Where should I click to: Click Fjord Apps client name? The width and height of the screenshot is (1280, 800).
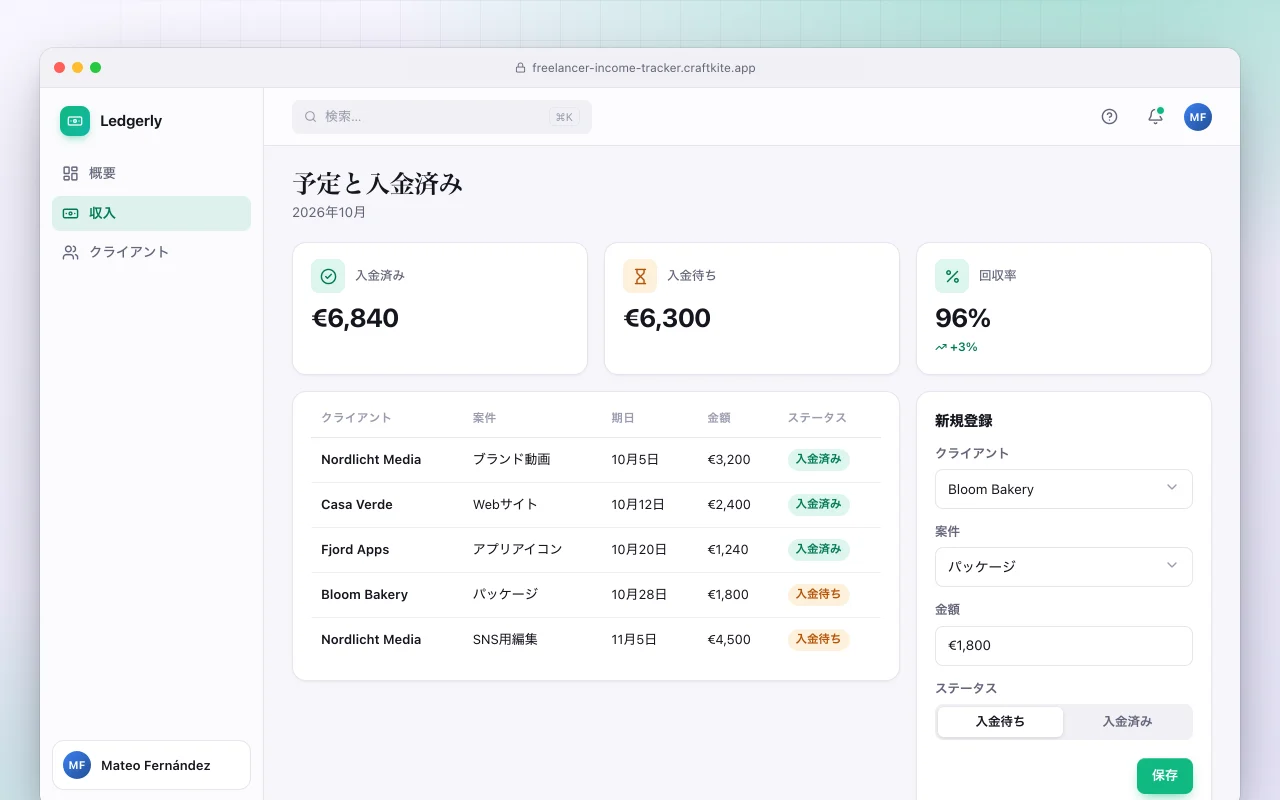tap(355, 550)
